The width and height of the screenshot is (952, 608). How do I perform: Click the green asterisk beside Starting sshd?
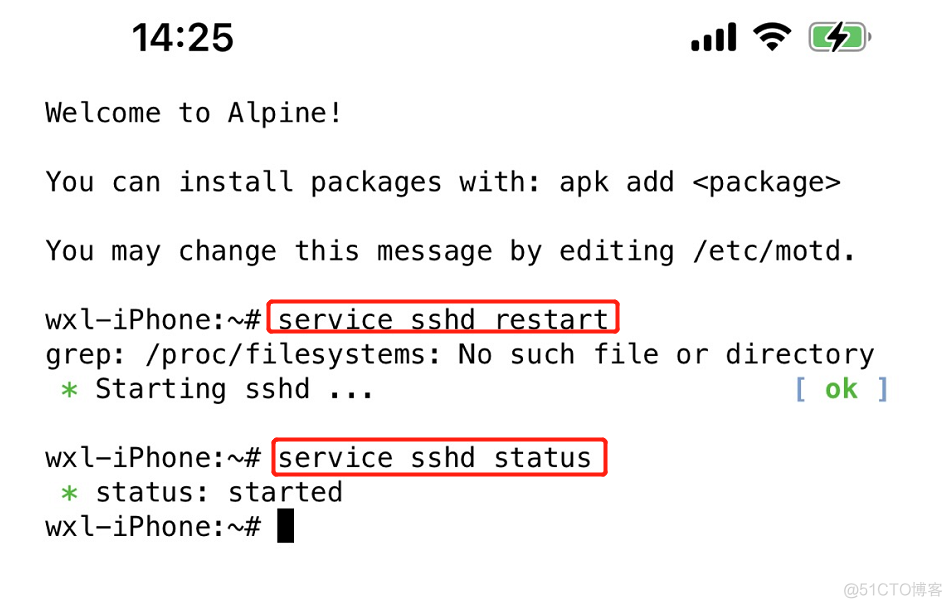point(70,390)
